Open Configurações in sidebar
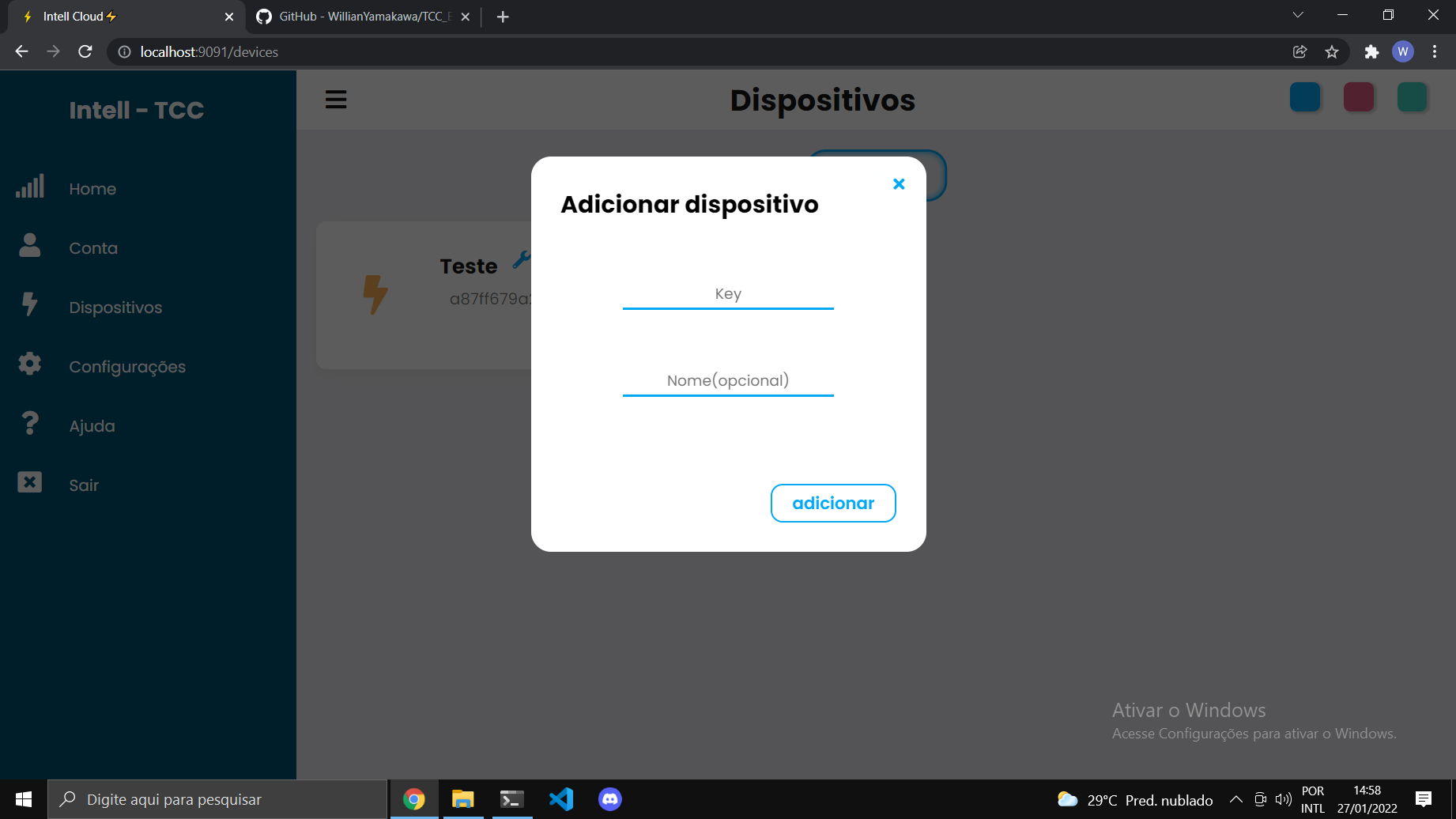1456x819 pixels. (127, 367)
